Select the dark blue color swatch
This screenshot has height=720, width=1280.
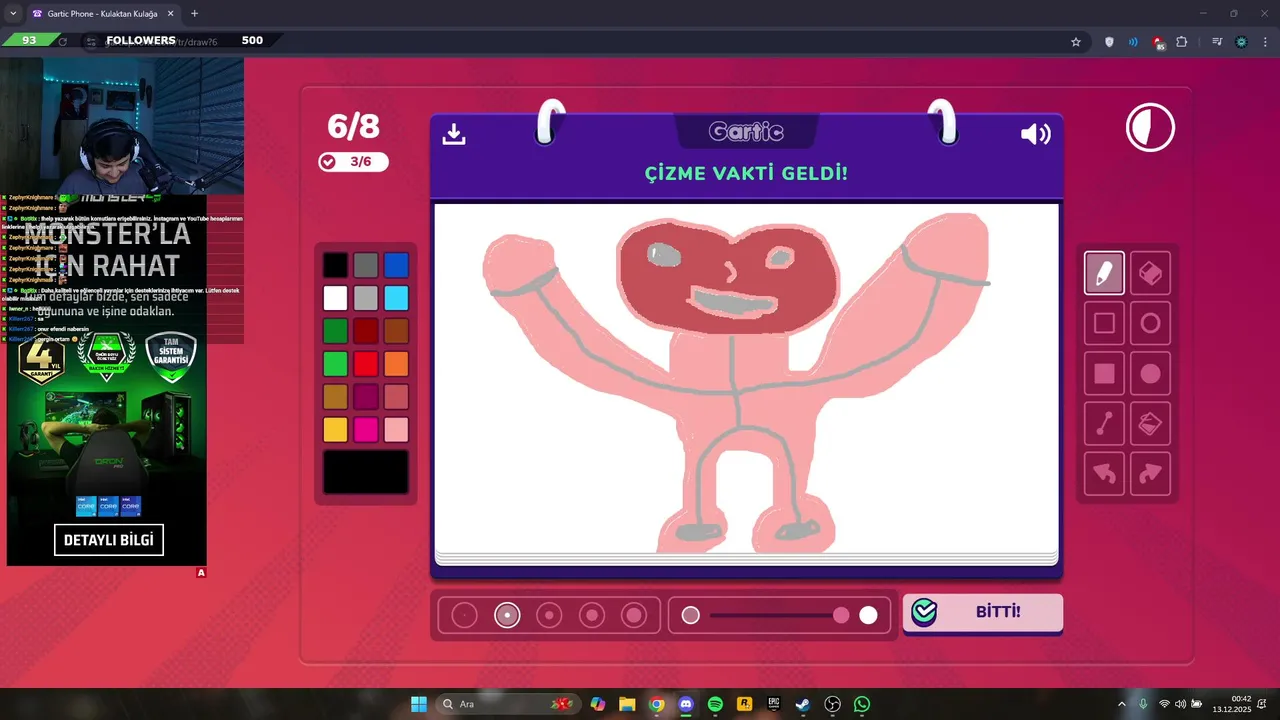point(396,265)
